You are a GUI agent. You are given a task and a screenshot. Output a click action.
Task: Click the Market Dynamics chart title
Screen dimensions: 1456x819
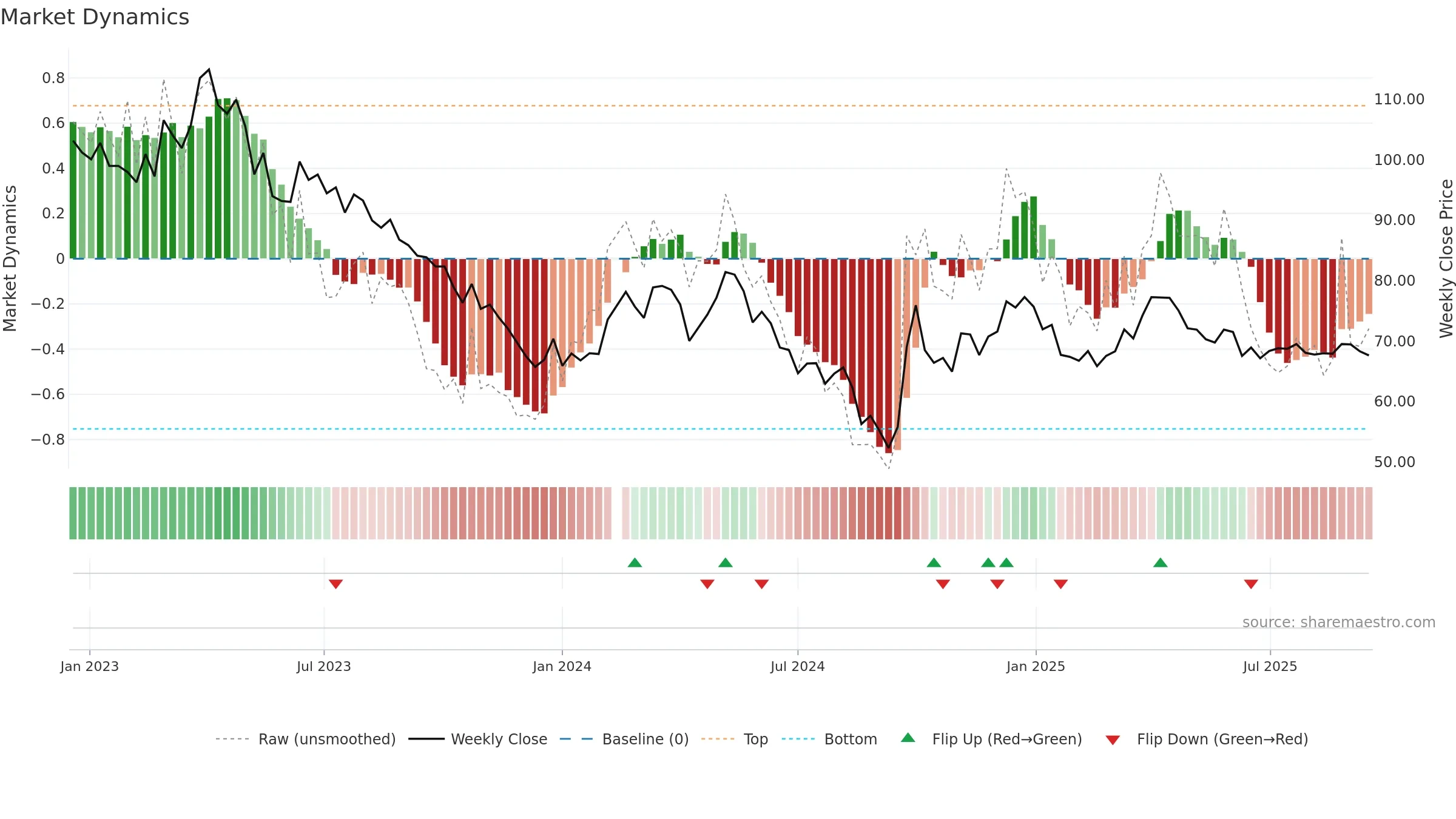click(95, 17)
